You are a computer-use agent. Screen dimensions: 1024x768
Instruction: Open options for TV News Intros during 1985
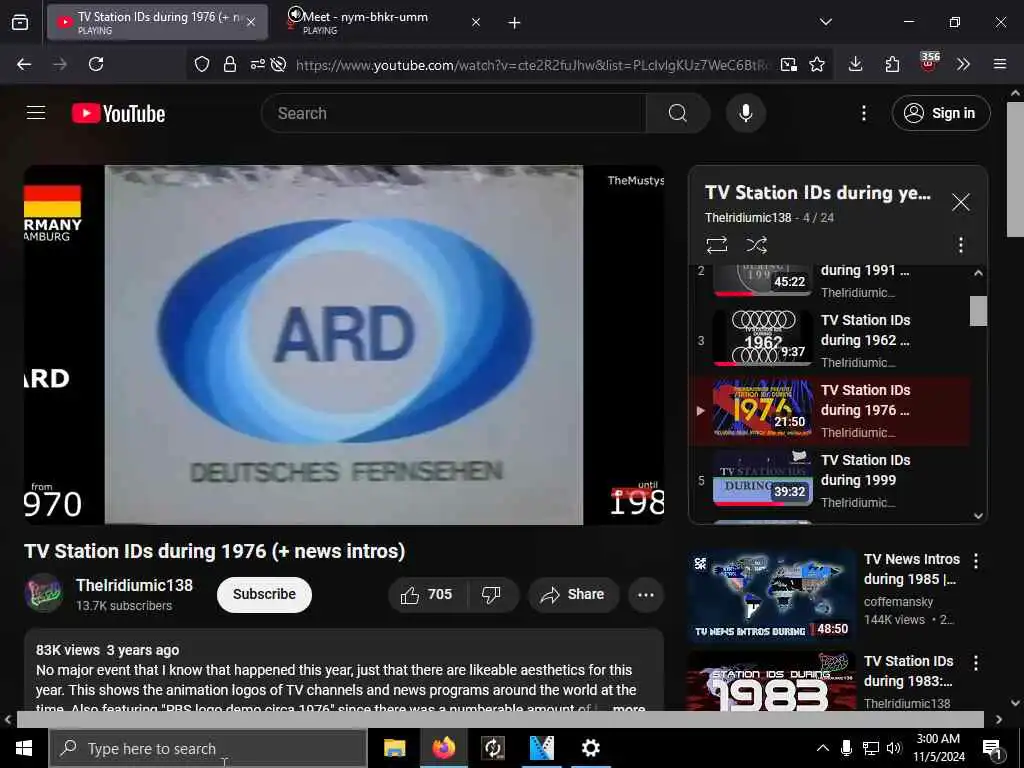976,560
